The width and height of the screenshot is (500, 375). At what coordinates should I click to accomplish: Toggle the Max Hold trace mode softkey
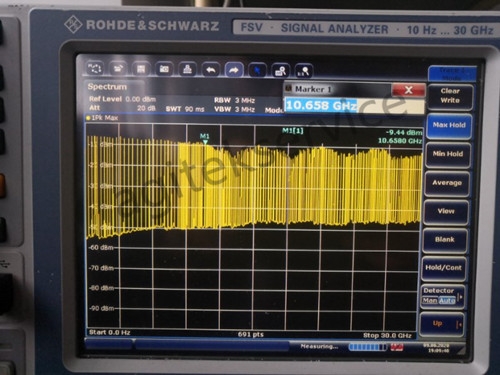tap(449, 125)
